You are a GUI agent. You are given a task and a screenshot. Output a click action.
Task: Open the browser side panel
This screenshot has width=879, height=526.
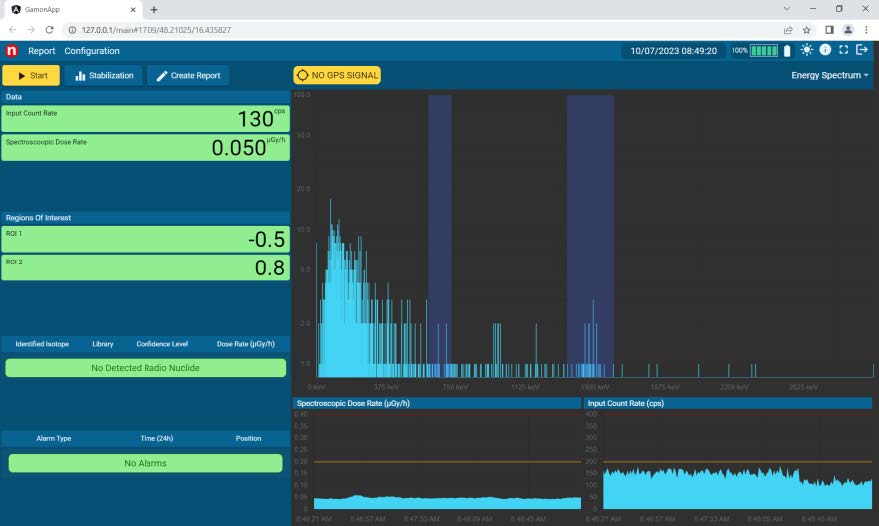click(830, 30)
